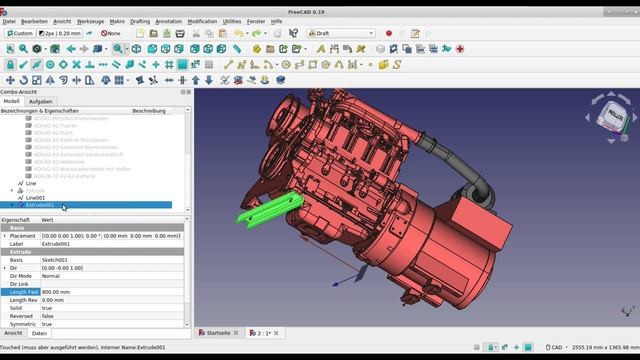This screenshot has width=640, height=360.
Task: Open the Edit Macros notepad icon
Action: [415, 33]
